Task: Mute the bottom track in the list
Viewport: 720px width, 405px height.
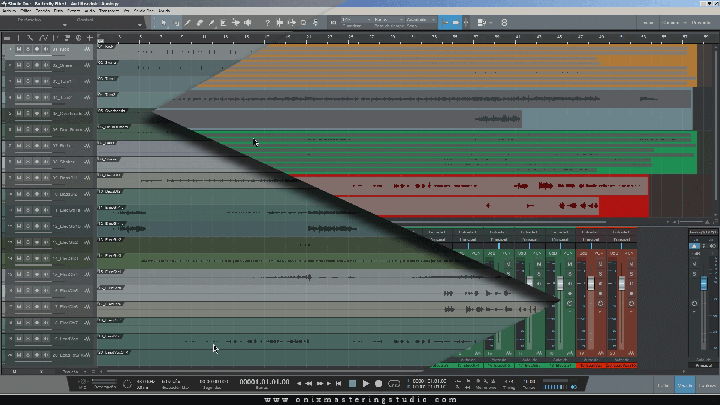Action: pos(19,355)
